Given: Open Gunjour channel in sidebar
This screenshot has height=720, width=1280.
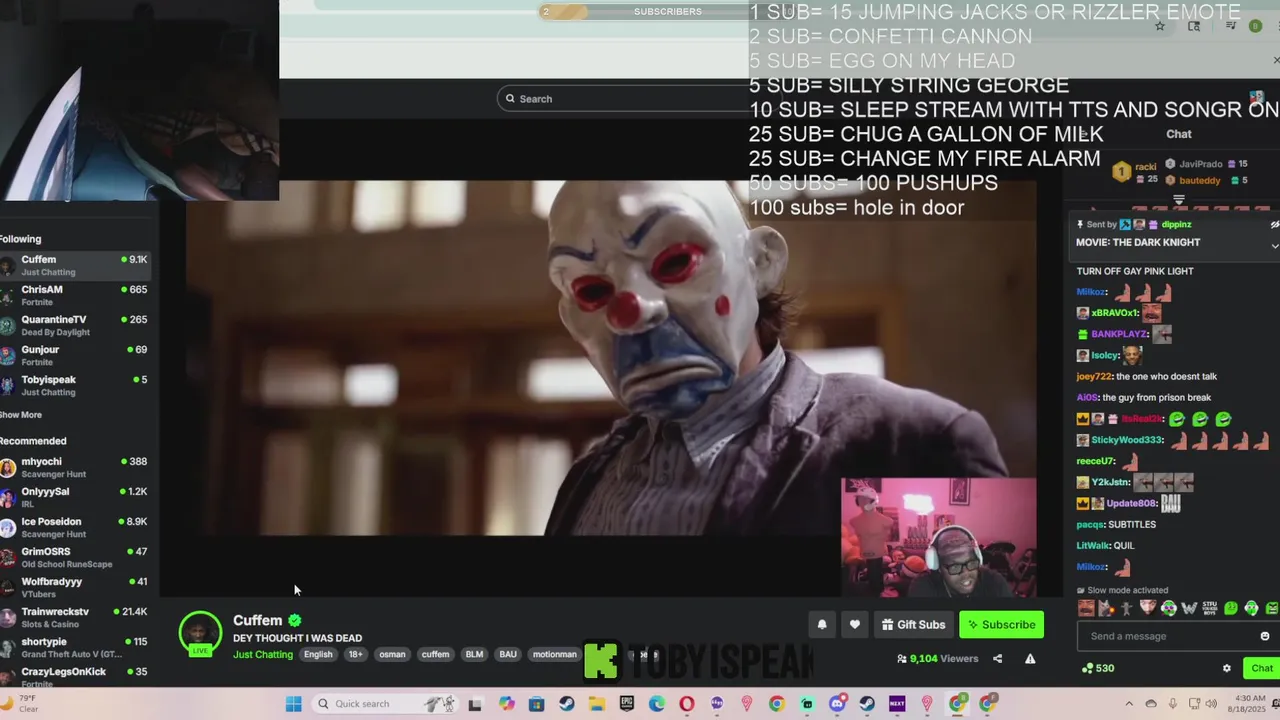Looking at the screenshot, I should 75,355.
